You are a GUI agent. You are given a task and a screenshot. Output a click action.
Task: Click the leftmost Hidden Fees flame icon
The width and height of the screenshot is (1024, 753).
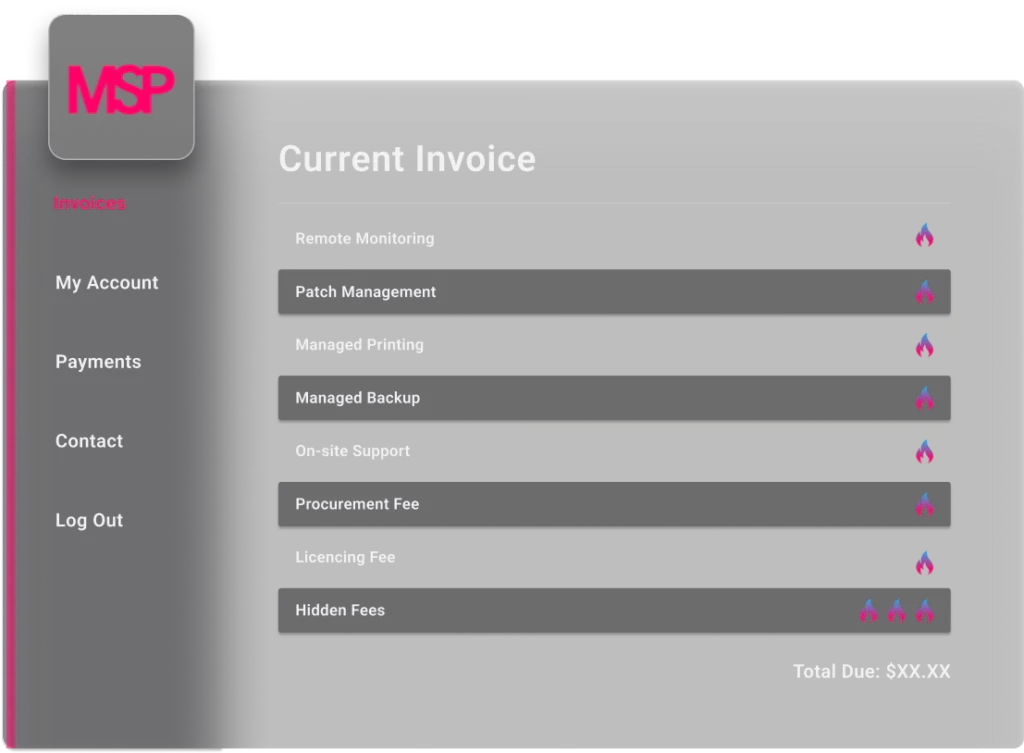click(868, 611)
